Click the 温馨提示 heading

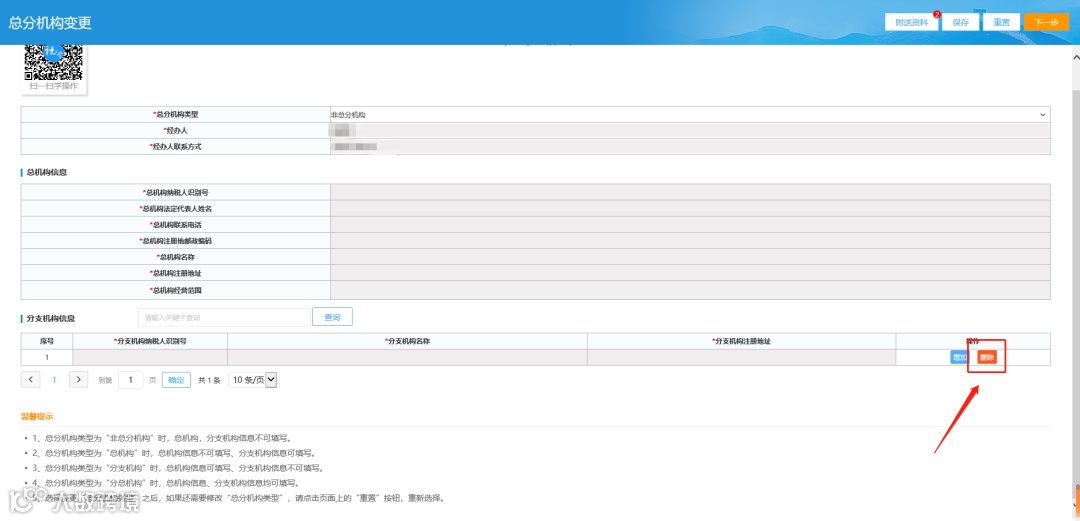click(x=37, y=416)
